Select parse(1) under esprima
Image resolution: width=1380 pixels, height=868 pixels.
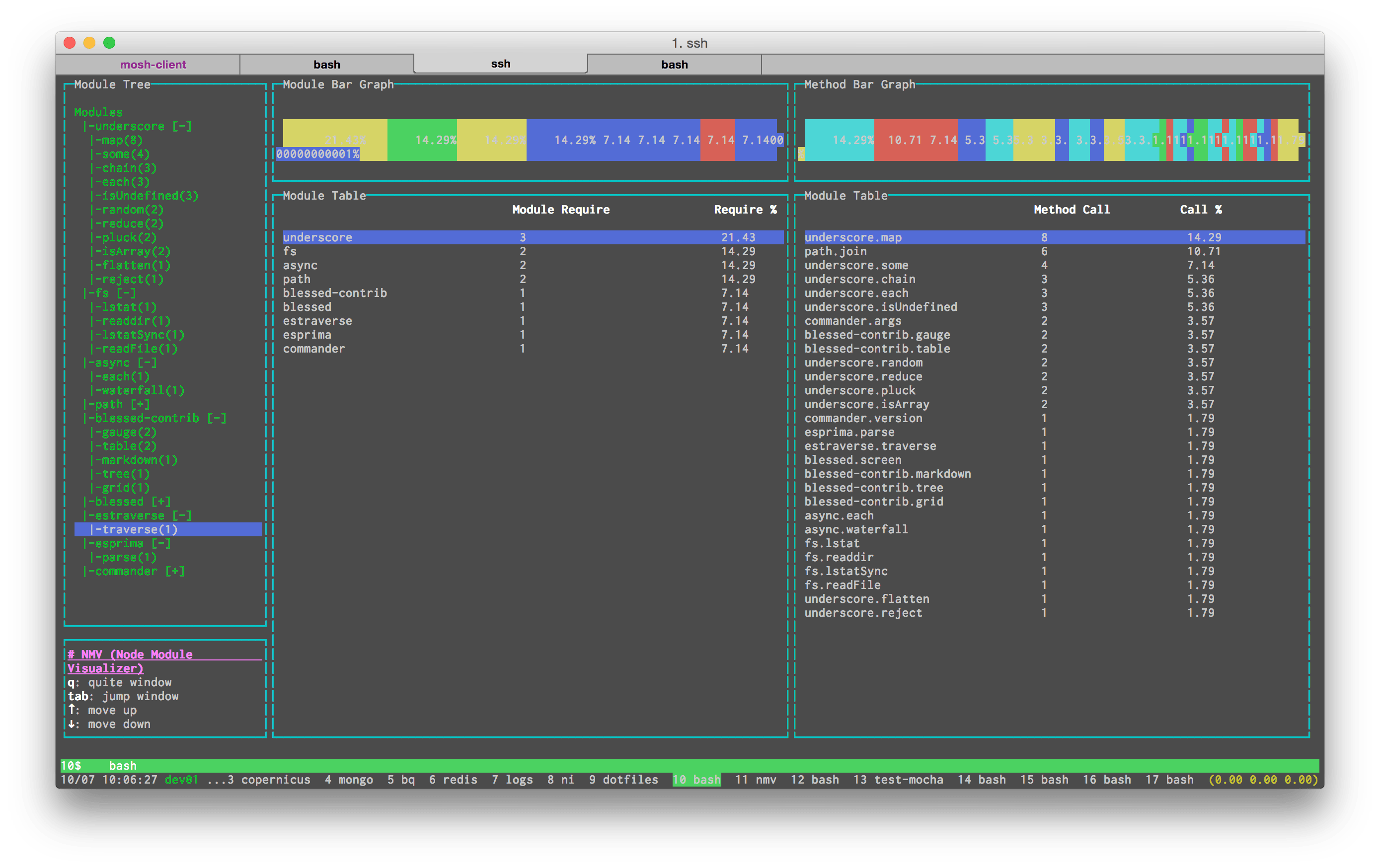tap(123, 557)
